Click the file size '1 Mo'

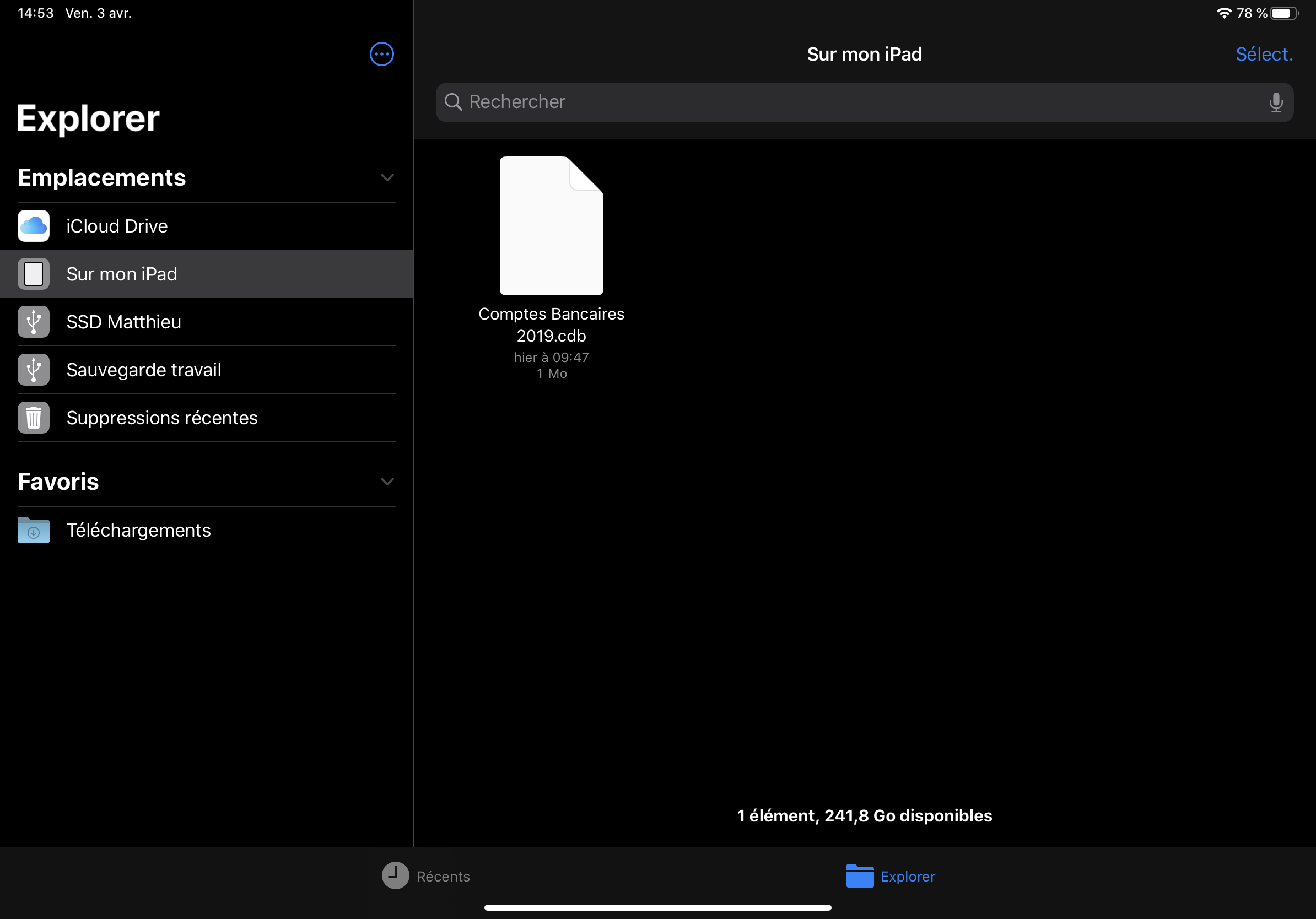[x=552, y=374]
